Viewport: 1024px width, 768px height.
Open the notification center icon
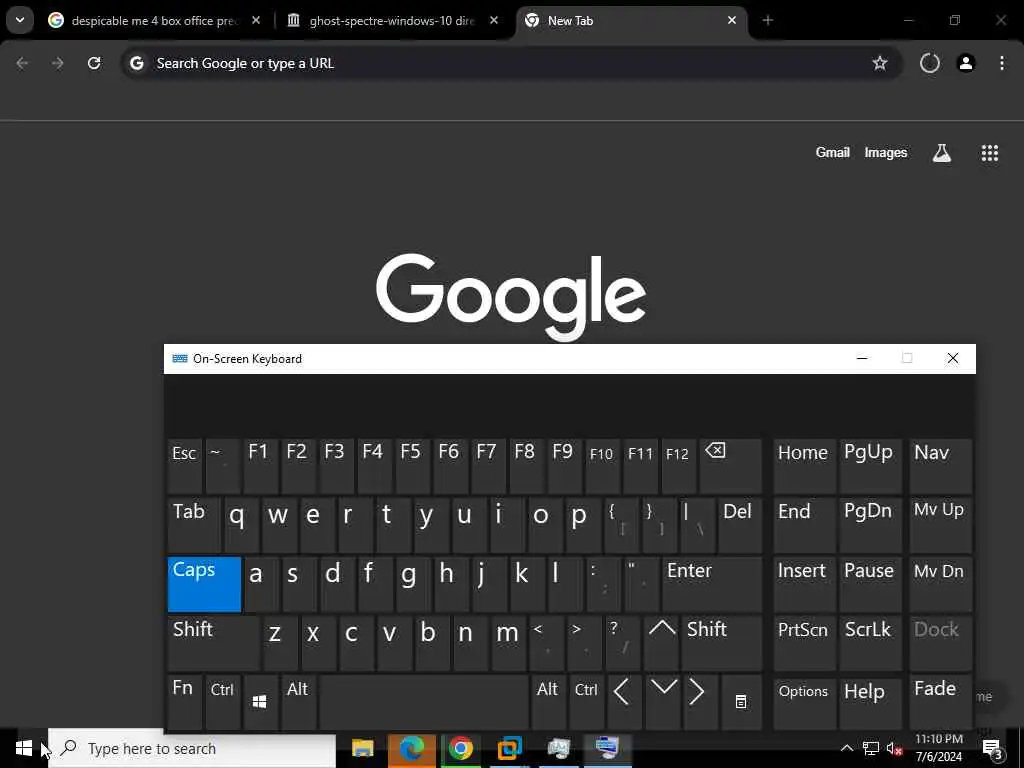pyautogui.click(x=992, y=748)
